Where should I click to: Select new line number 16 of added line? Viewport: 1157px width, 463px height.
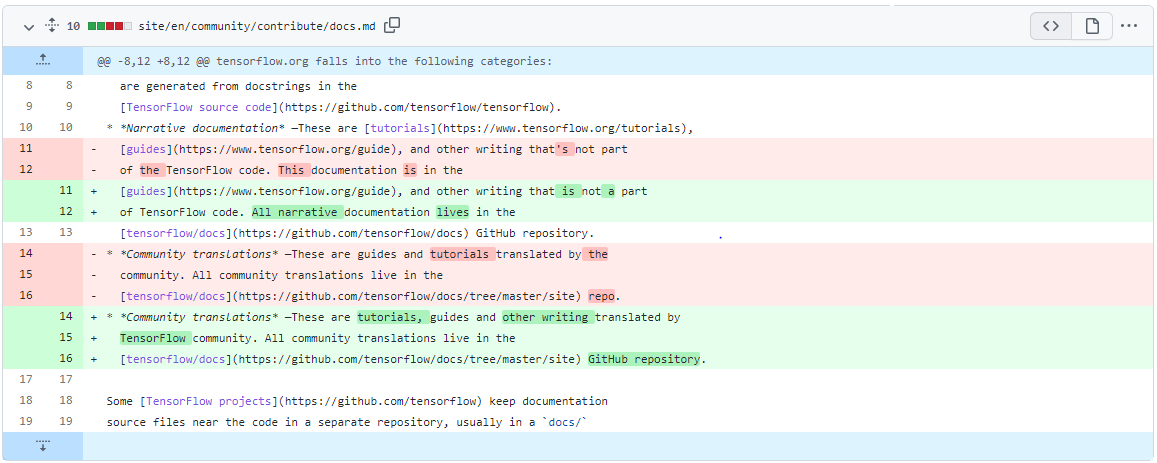[x=66, y=359]
